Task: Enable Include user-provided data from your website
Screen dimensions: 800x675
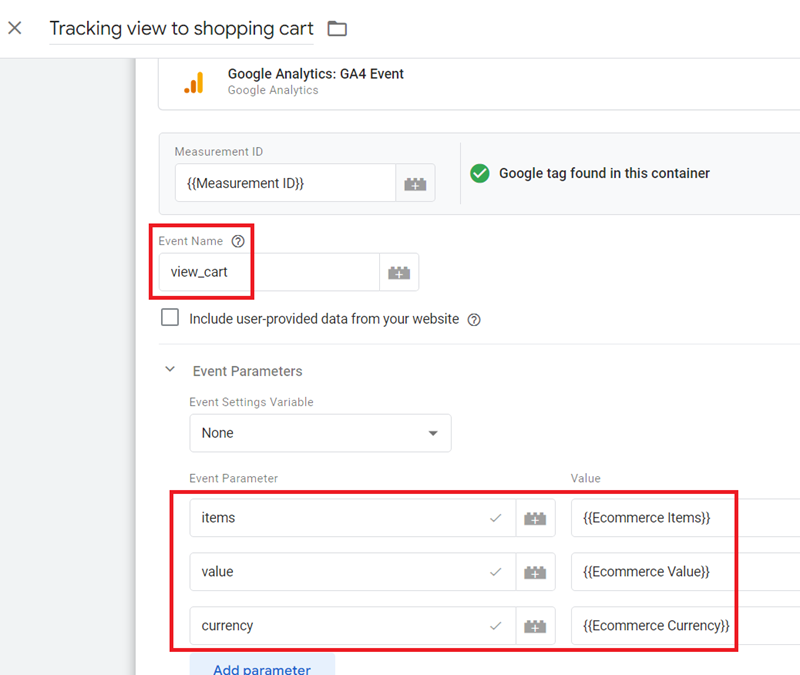Action: click(x=170, y=317)
